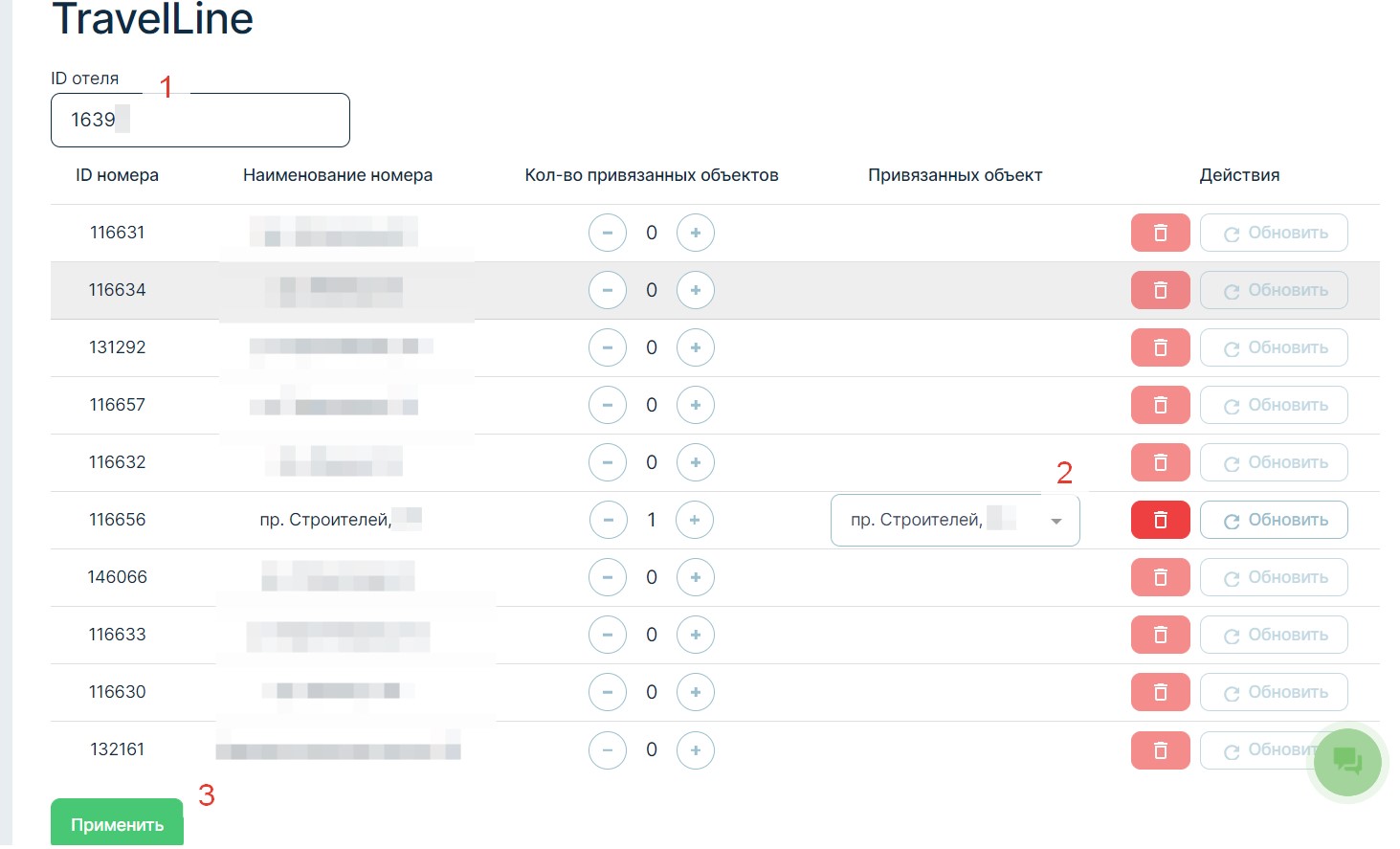The height and width of the screenshot is (849, 1400).
Task: Click the Обновить button for room 116656
Action: pyautogui.click(x=1274, y=520)
